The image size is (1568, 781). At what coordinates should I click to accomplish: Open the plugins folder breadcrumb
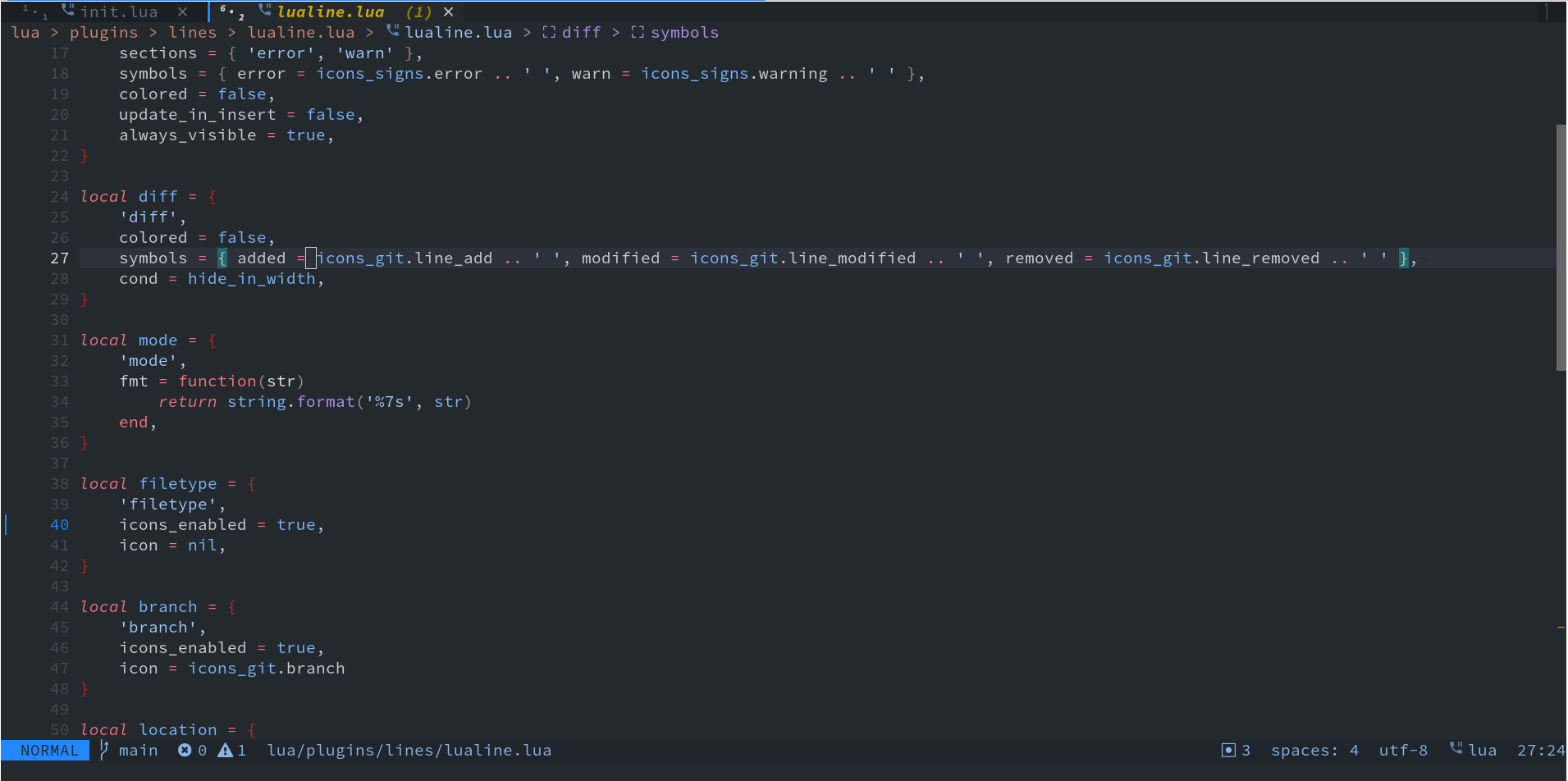pos(103,32)
